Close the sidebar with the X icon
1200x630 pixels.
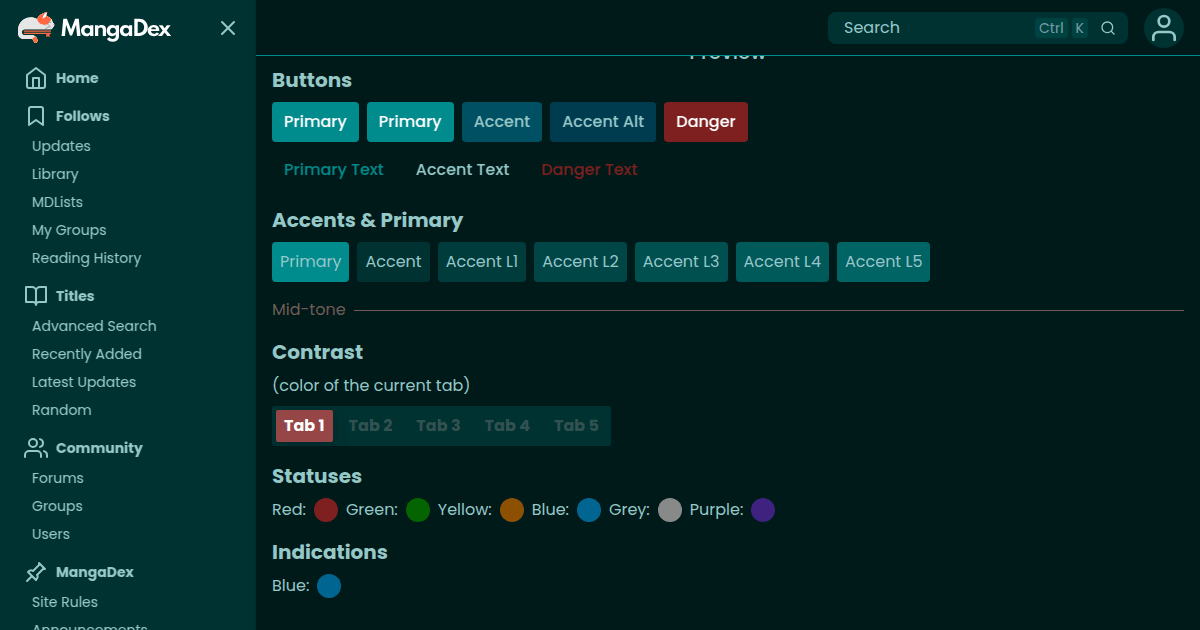pos(228,28)
